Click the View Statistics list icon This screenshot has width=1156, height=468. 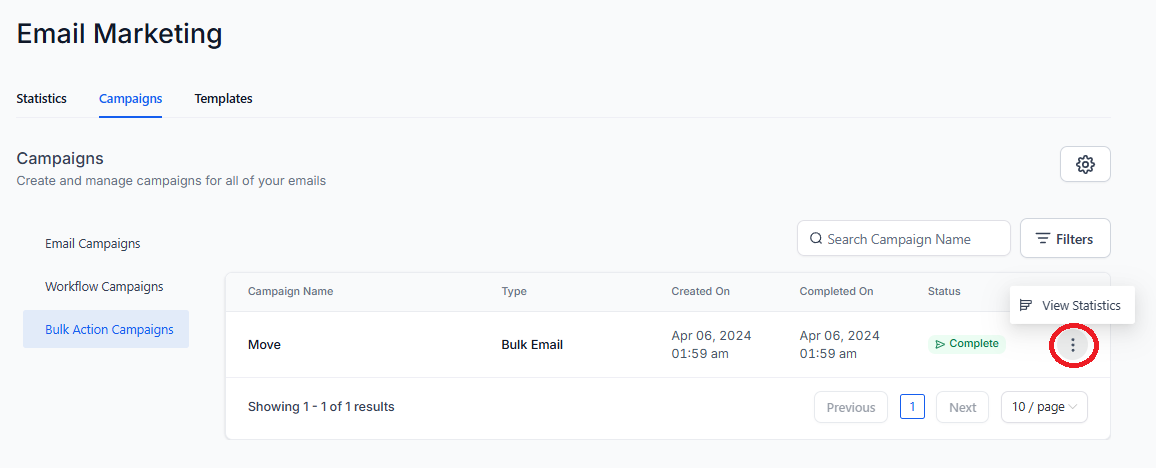point(1026,305)
